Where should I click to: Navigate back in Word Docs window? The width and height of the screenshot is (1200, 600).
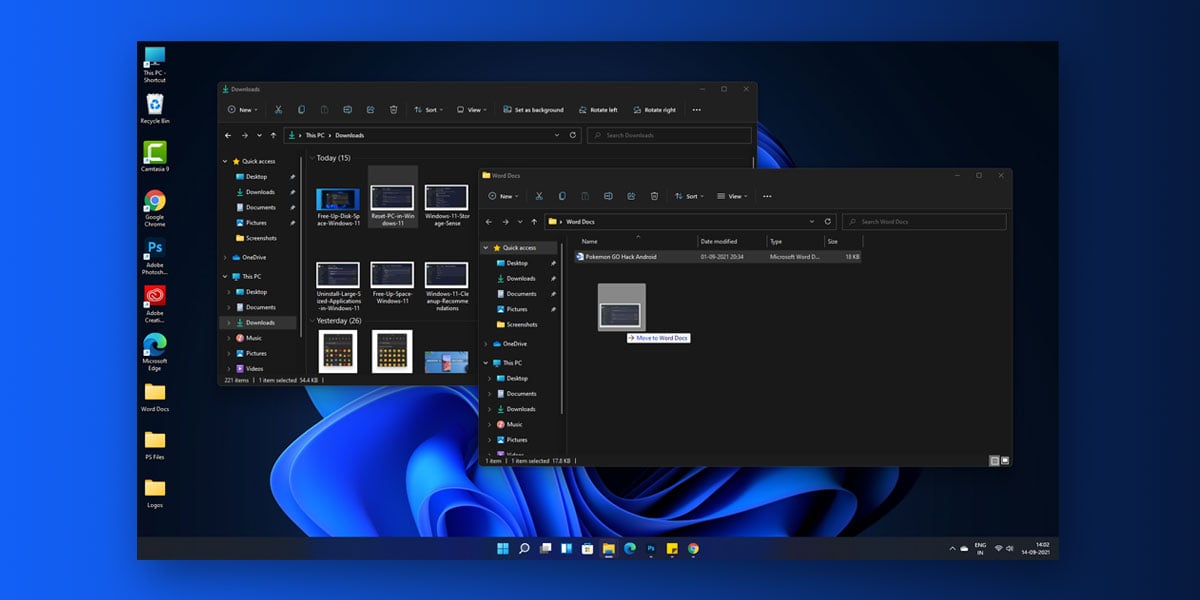(x=489, y=222)
